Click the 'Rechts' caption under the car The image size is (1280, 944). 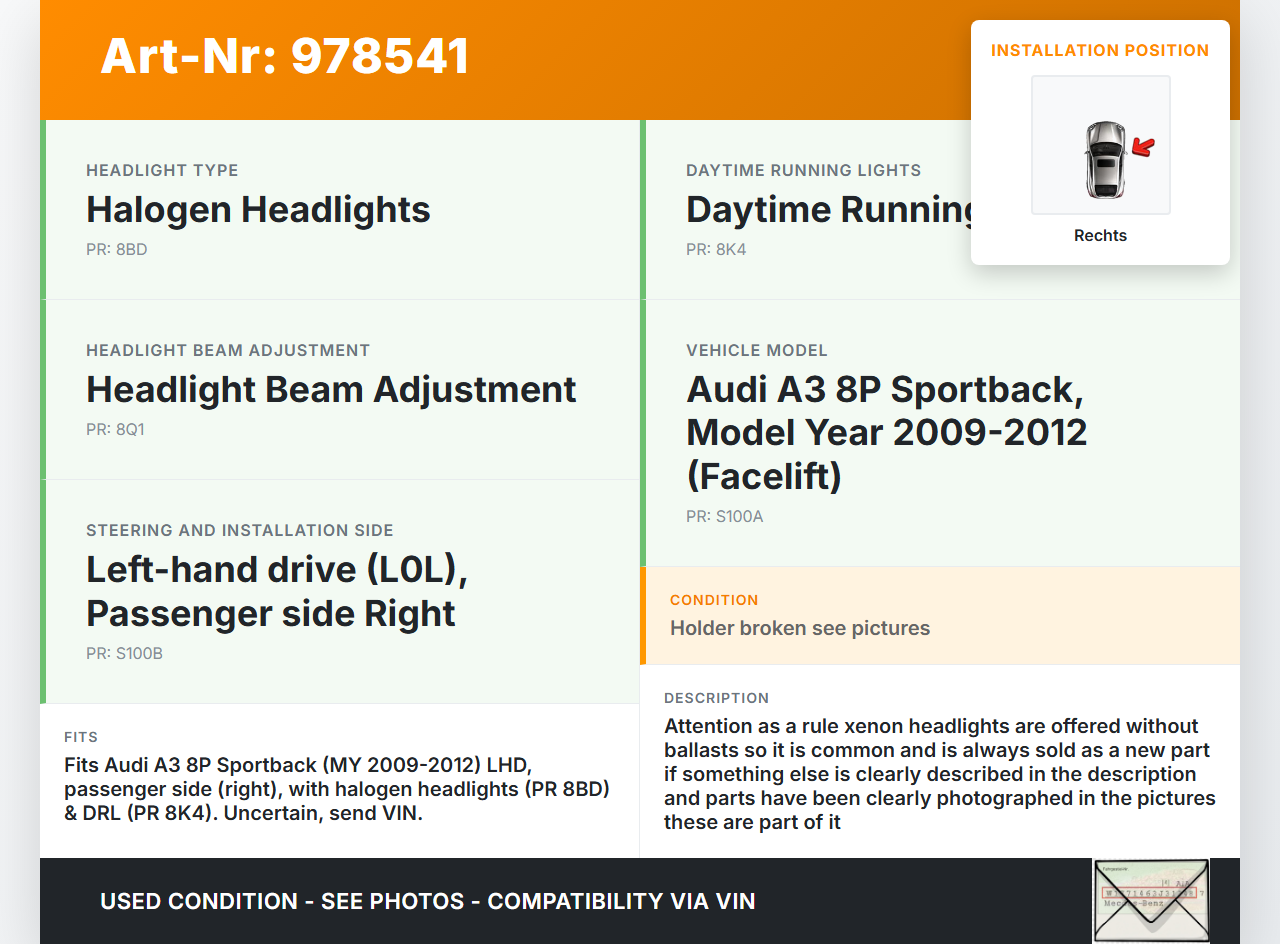pos(1100,236)
